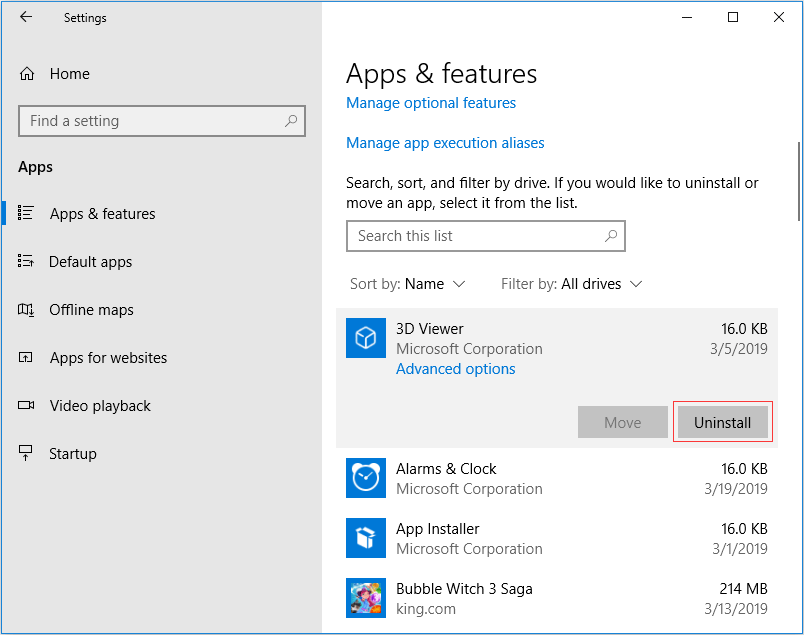Open Video playback section
804x635 pixels.
(100, 406)
